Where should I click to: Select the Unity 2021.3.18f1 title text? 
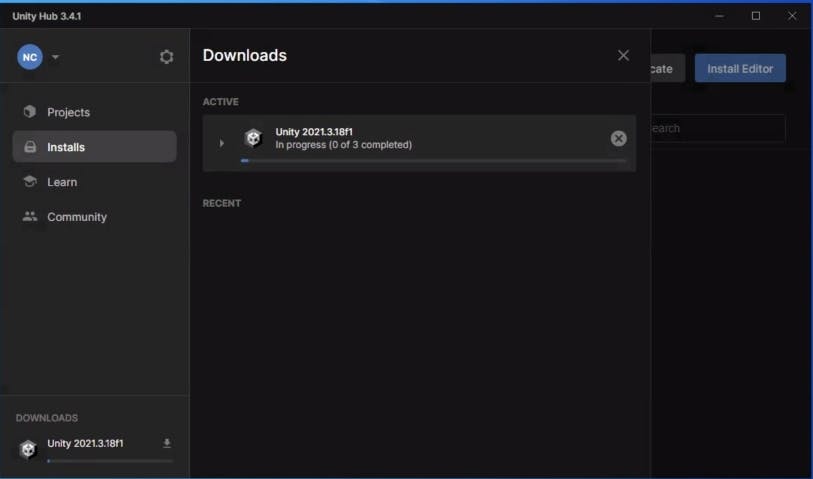(314, 132)
